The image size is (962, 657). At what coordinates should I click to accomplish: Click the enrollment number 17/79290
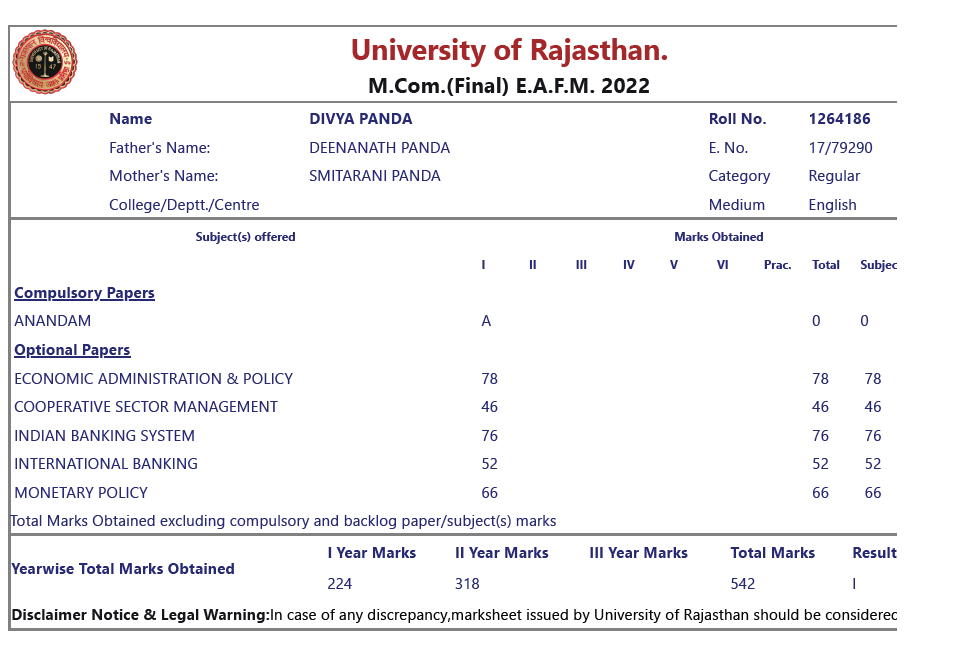[840, 148]
